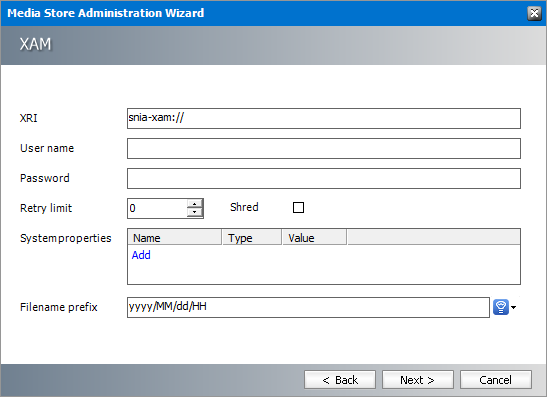Click inside the Retry limit number field
The image size is (547, 397).
pyautogui.click(x=157, y=208)
